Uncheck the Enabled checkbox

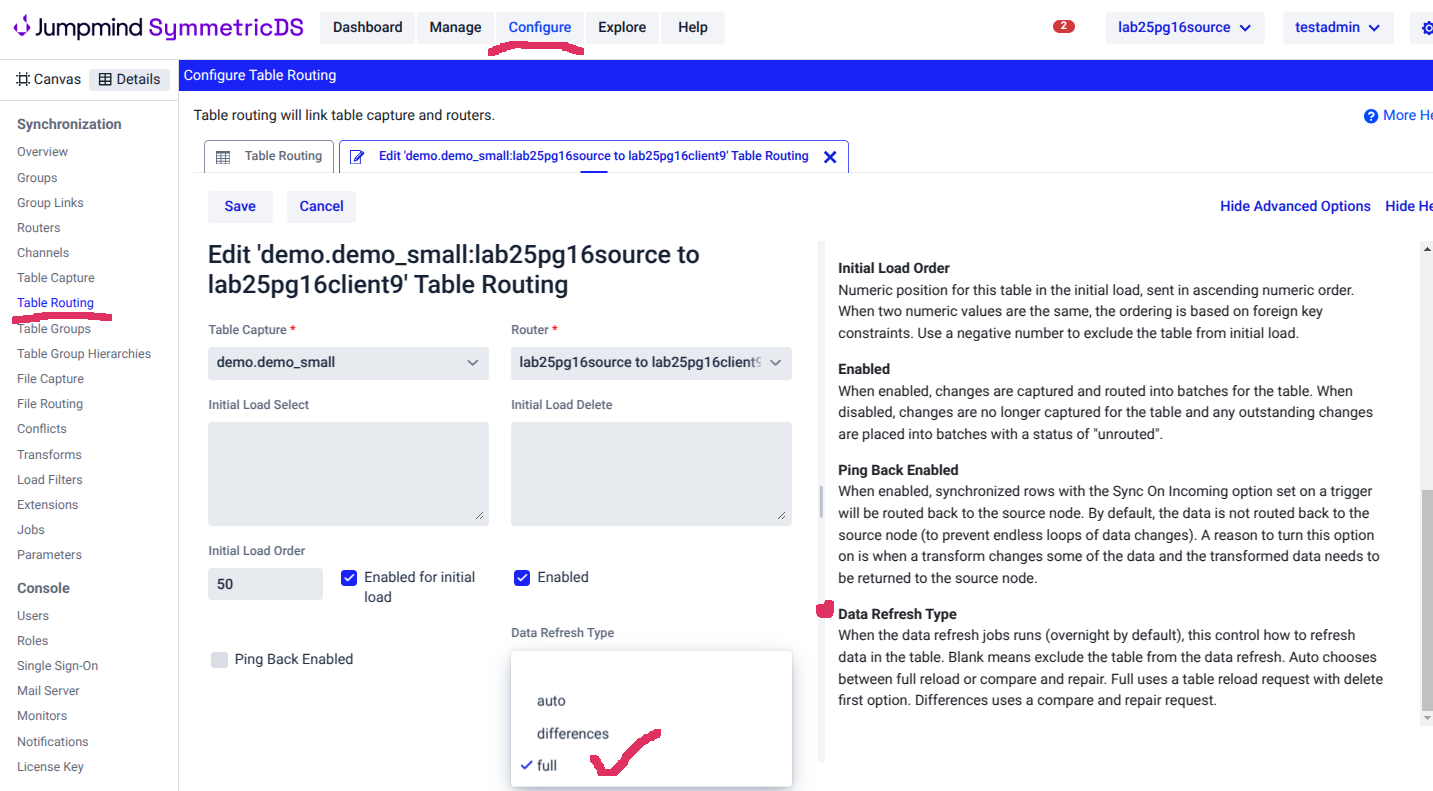pos(522,577)
